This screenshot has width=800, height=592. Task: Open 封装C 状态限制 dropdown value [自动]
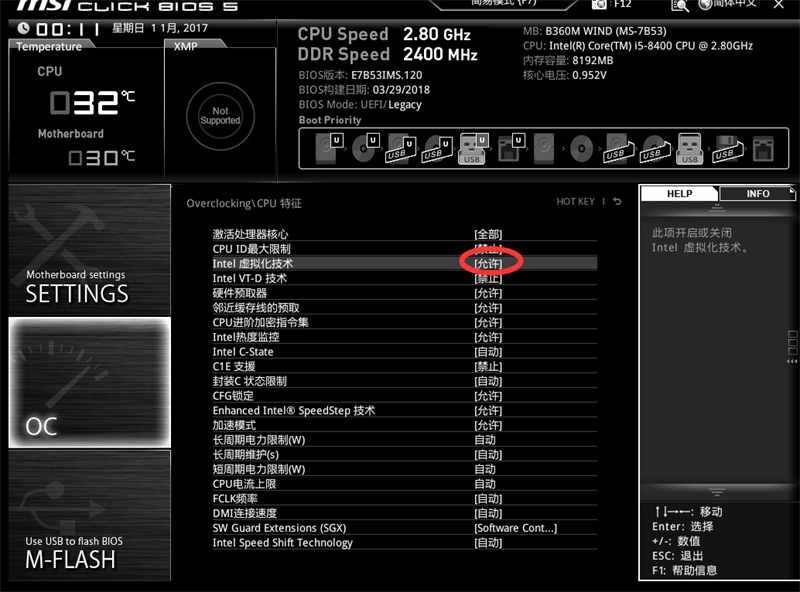(x=488, y=381)
